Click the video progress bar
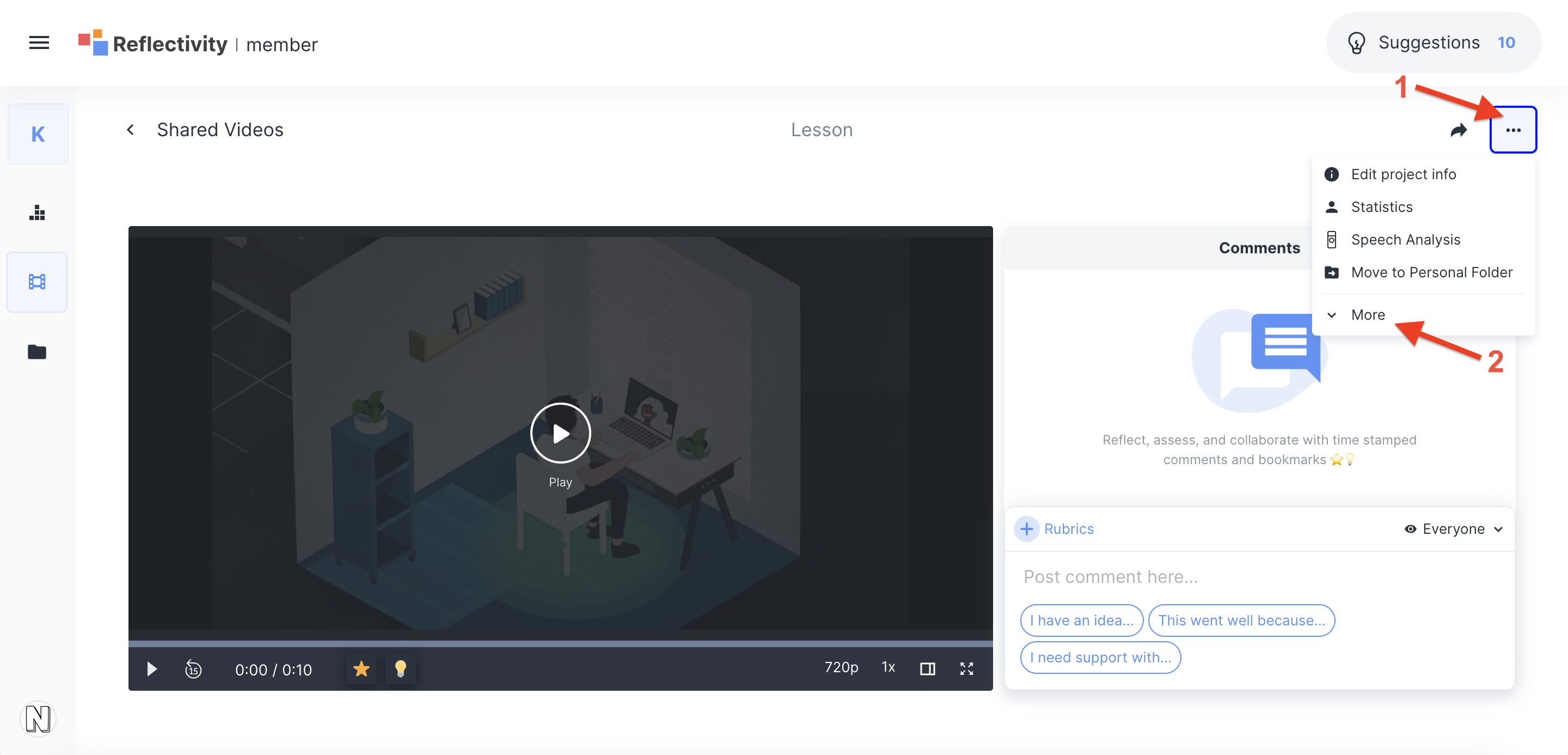 [x=560, y=643]
